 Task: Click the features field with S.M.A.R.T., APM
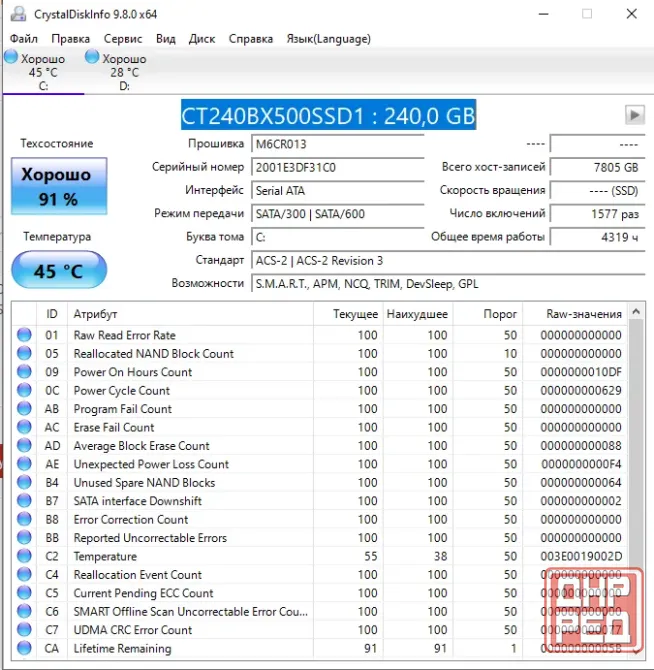(x=448, y=284)
